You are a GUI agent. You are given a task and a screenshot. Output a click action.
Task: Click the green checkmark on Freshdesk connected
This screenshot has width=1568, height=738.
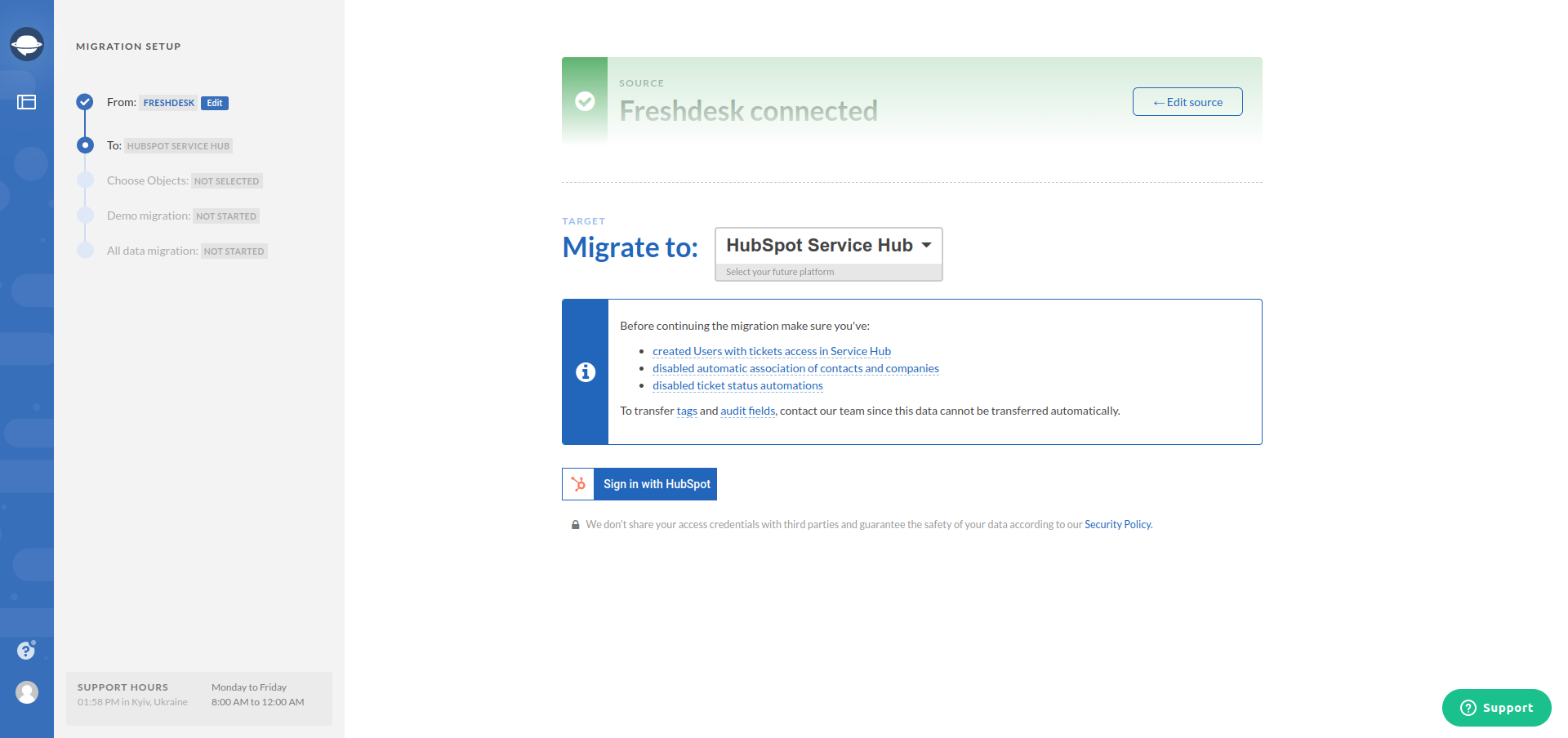coord(585,101)
